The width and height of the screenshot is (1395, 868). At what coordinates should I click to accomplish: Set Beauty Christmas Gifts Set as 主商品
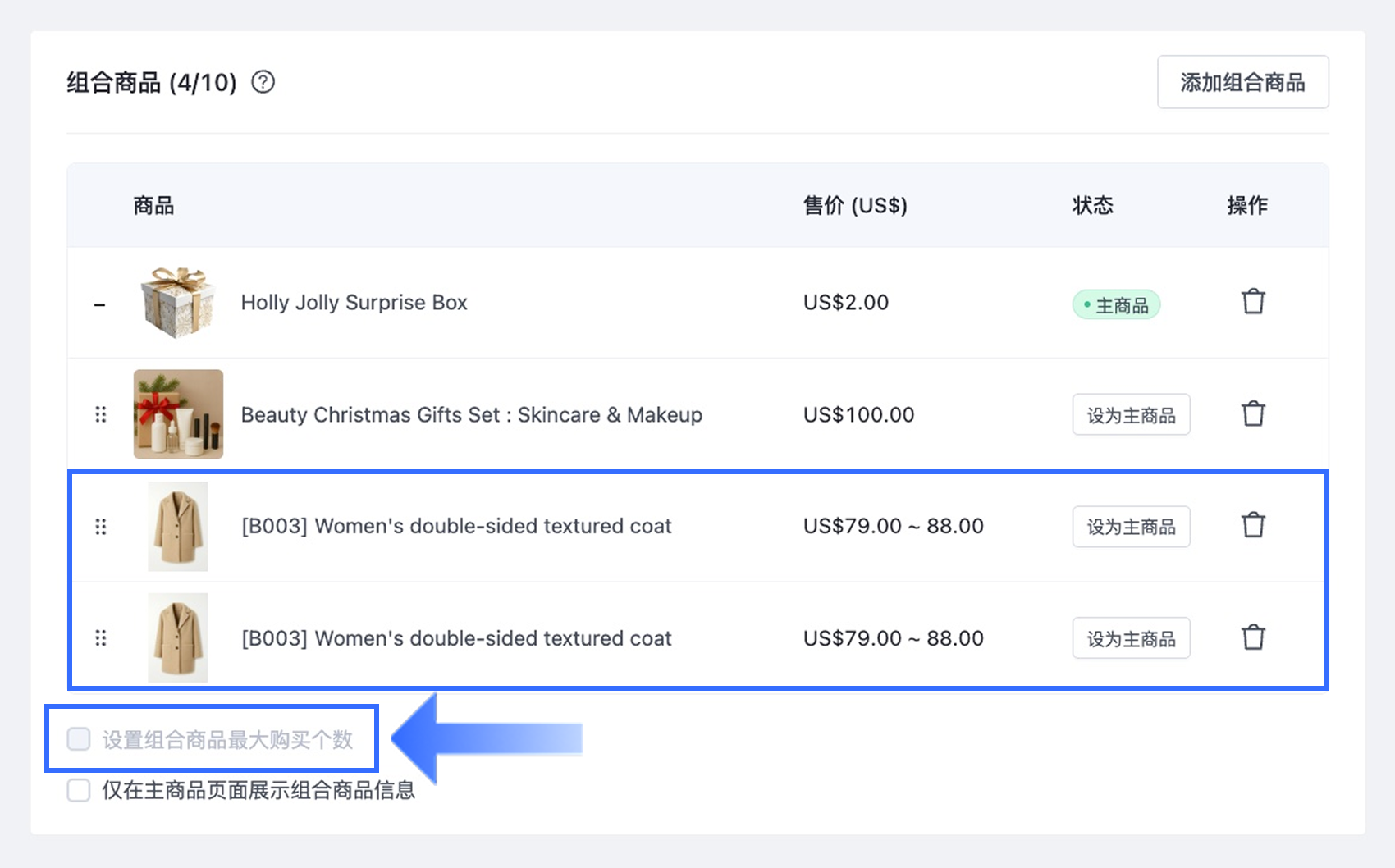(1131, 415)
